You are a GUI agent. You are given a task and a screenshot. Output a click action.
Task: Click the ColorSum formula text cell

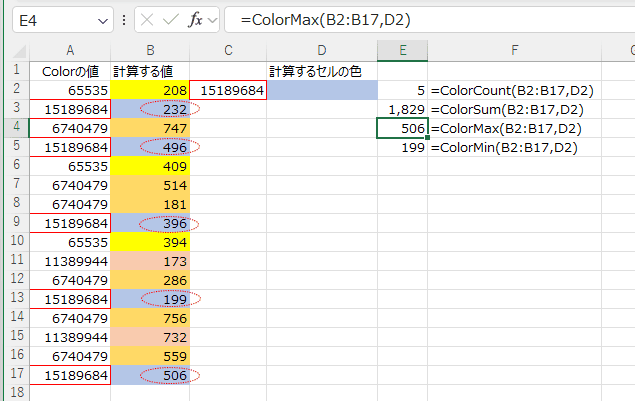508,109
